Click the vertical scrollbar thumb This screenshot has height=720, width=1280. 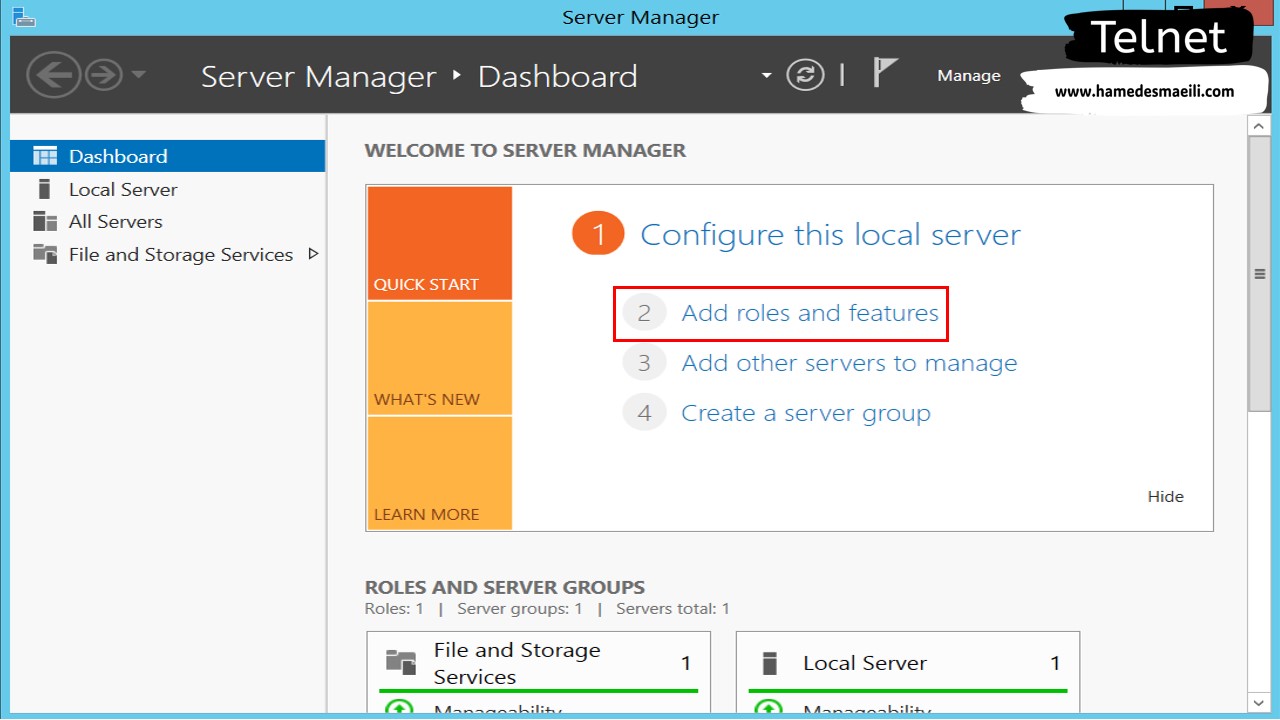click(1259, 273)
